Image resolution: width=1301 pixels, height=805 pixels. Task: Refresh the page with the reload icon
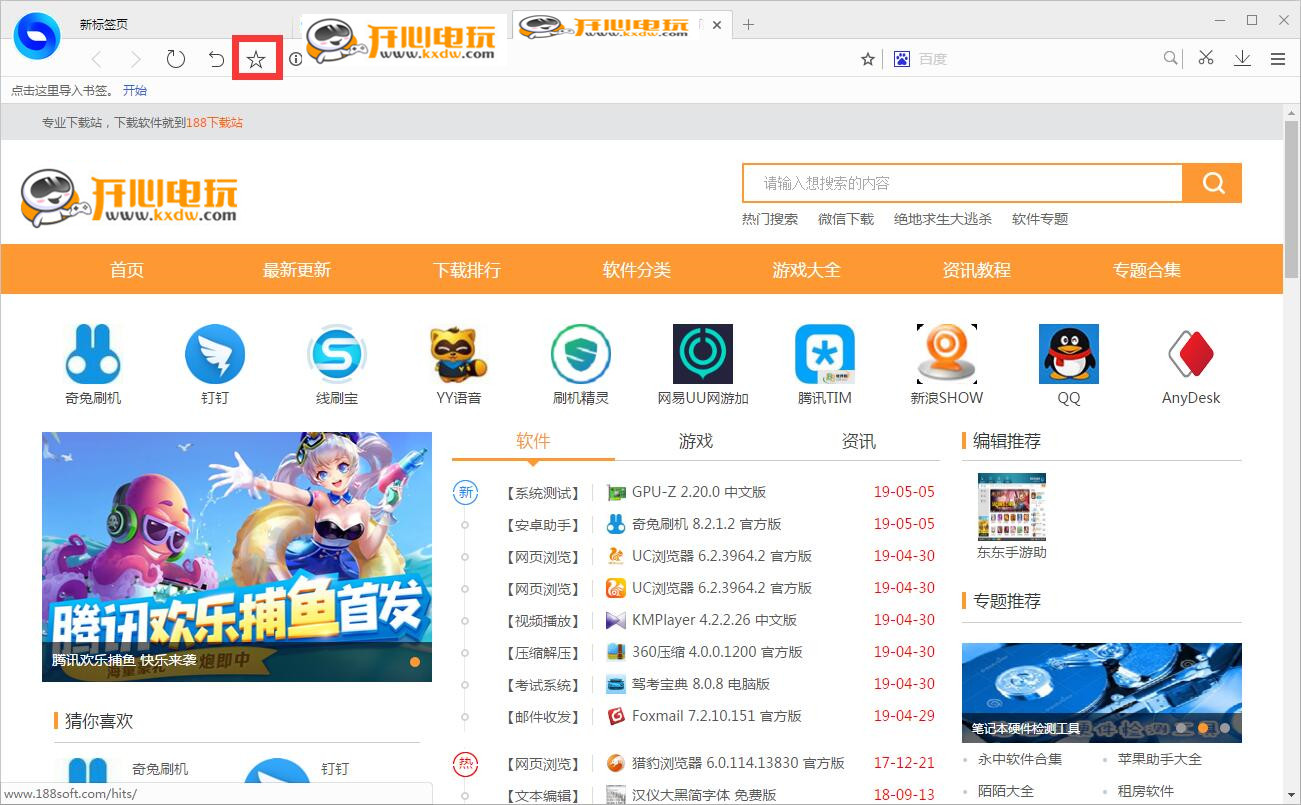pyautogui.click(x=176, y=59)
